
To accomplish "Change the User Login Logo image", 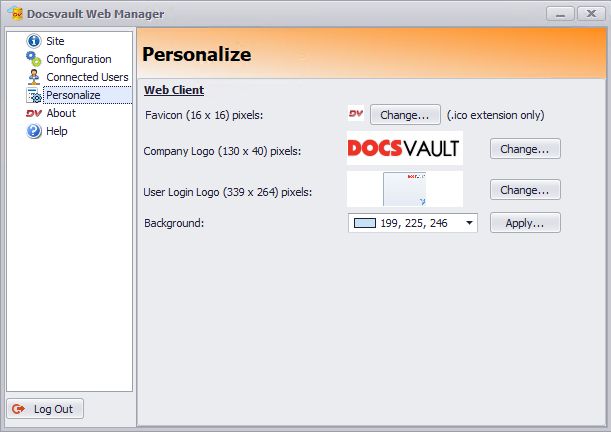I will click(x=524, y=189).
